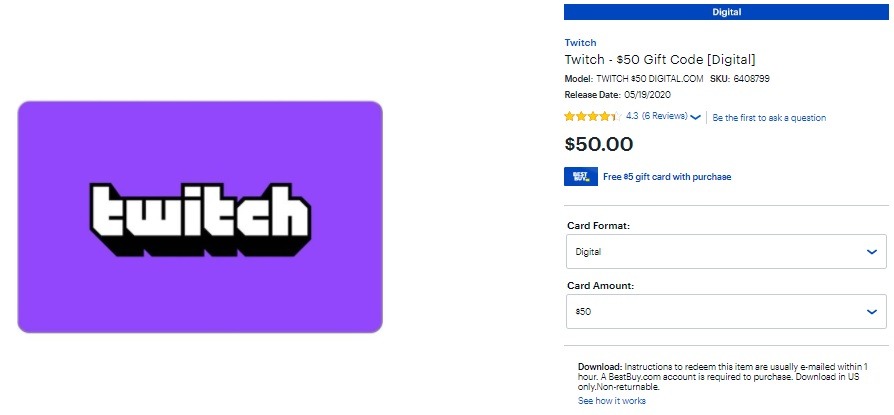Click Be the first to ask a question
The image size is (894, 415).
click(769, 118)
